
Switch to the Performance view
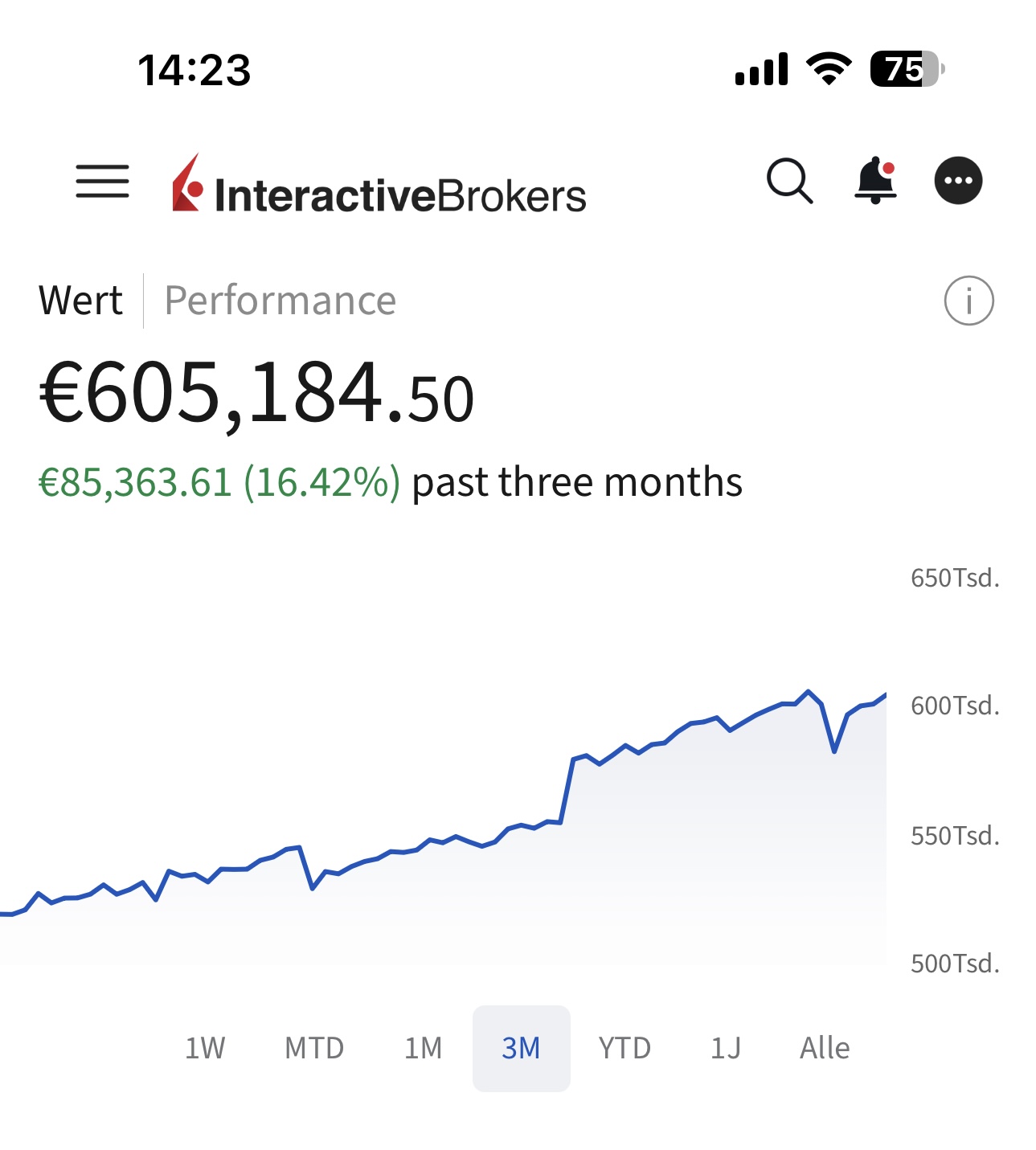coord(280,301)
